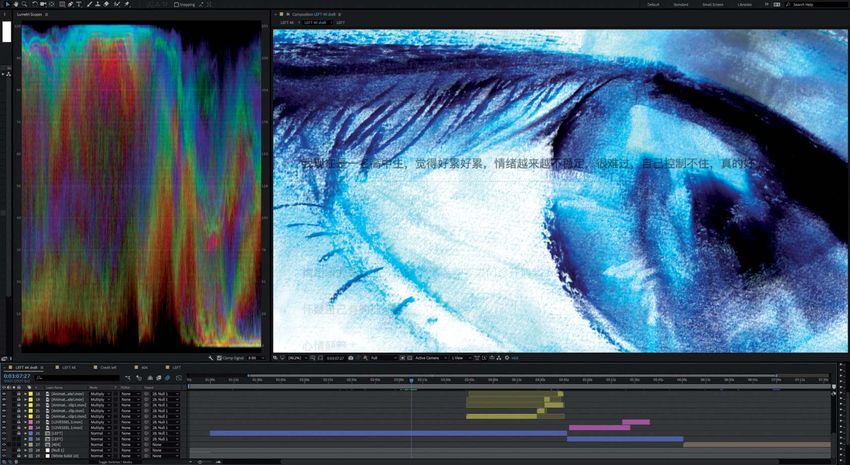Viewport: 850px width, 465px height.
Task: Open the 404 timeline tab
Action: [145, 367]
